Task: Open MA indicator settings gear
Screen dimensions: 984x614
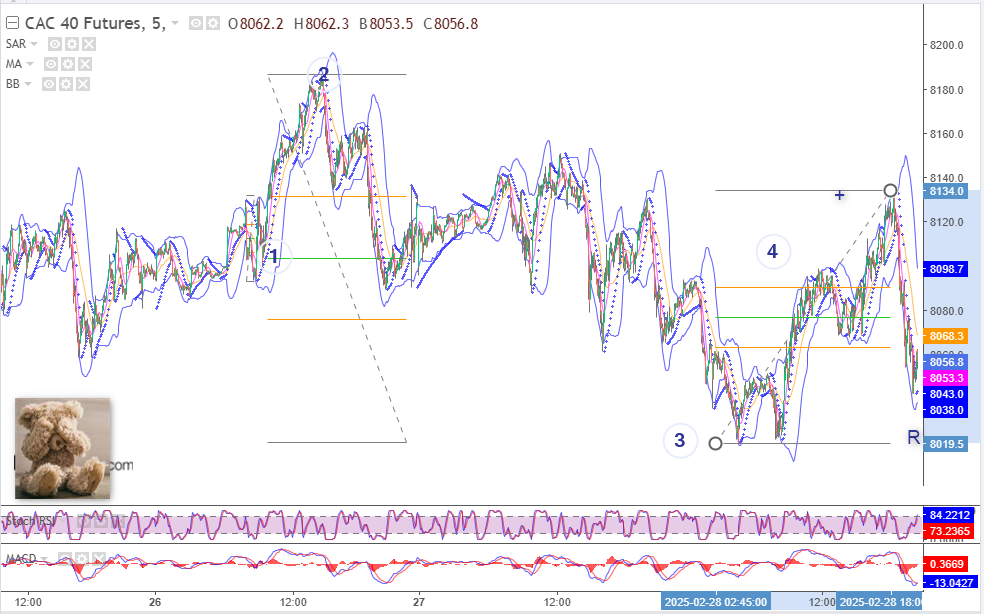Action: pos(68,64)
